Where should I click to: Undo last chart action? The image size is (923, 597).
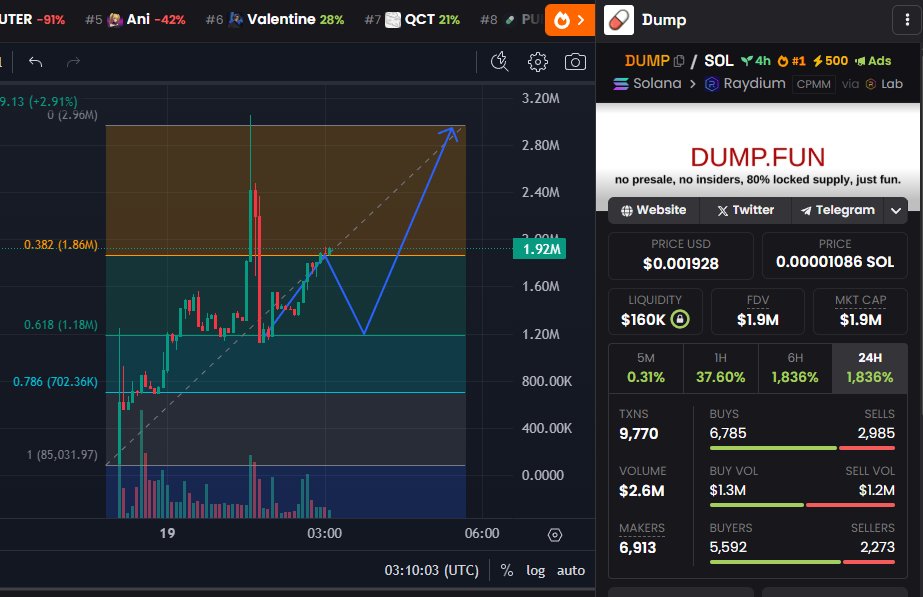coord(35,62)
